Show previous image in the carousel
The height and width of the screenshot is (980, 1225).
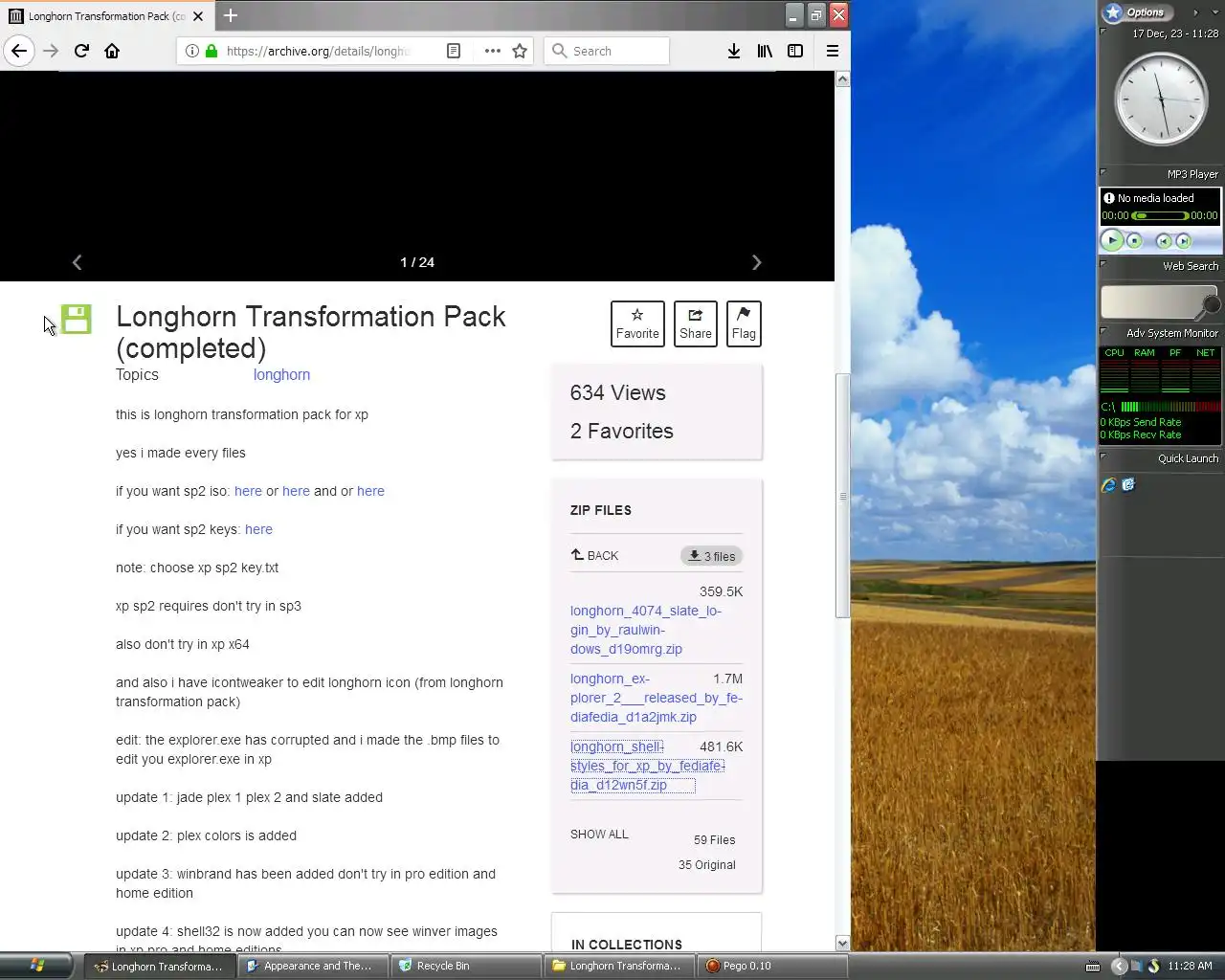(78, 262)
